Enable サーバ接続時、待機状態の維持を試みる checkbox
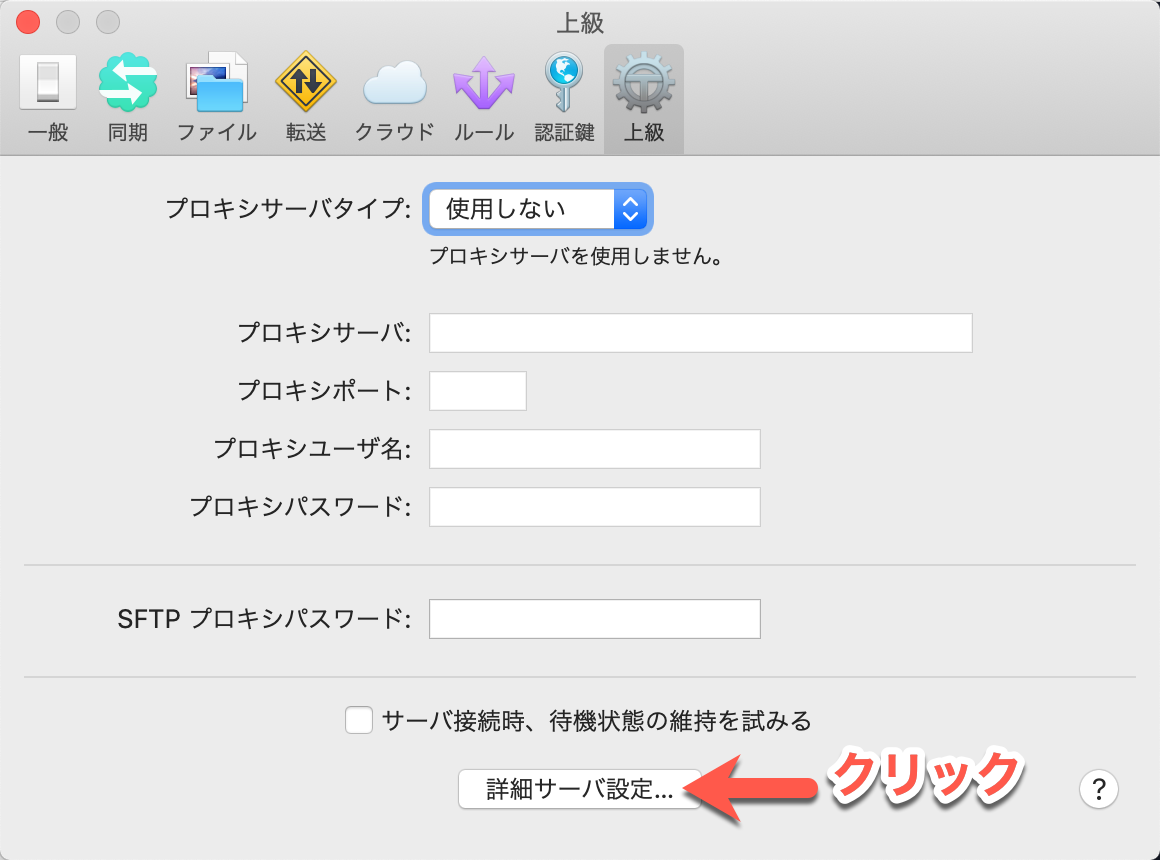Image resolution: width=1160 pixels, height=860 pixels. 359,720
